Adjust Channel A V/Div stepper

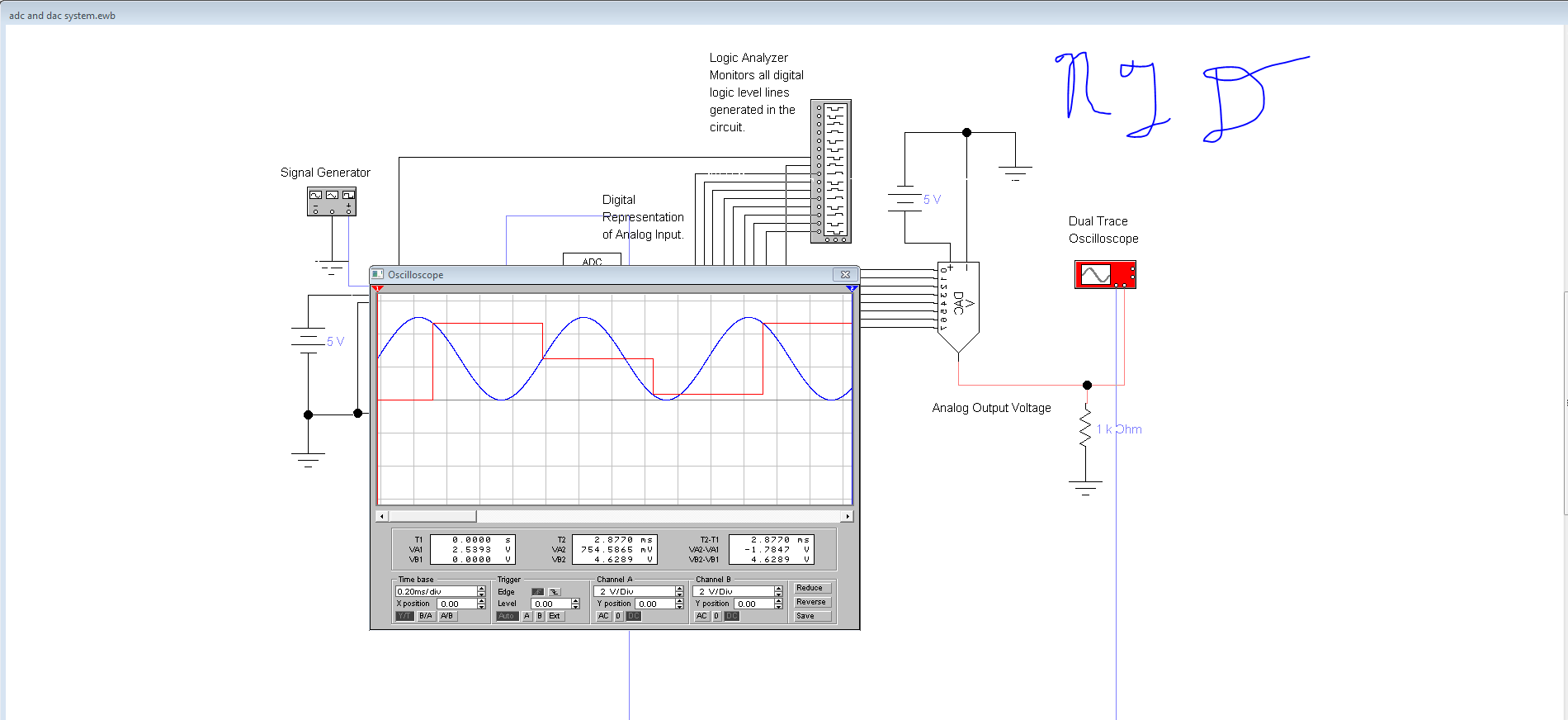[x=679, y=591]
